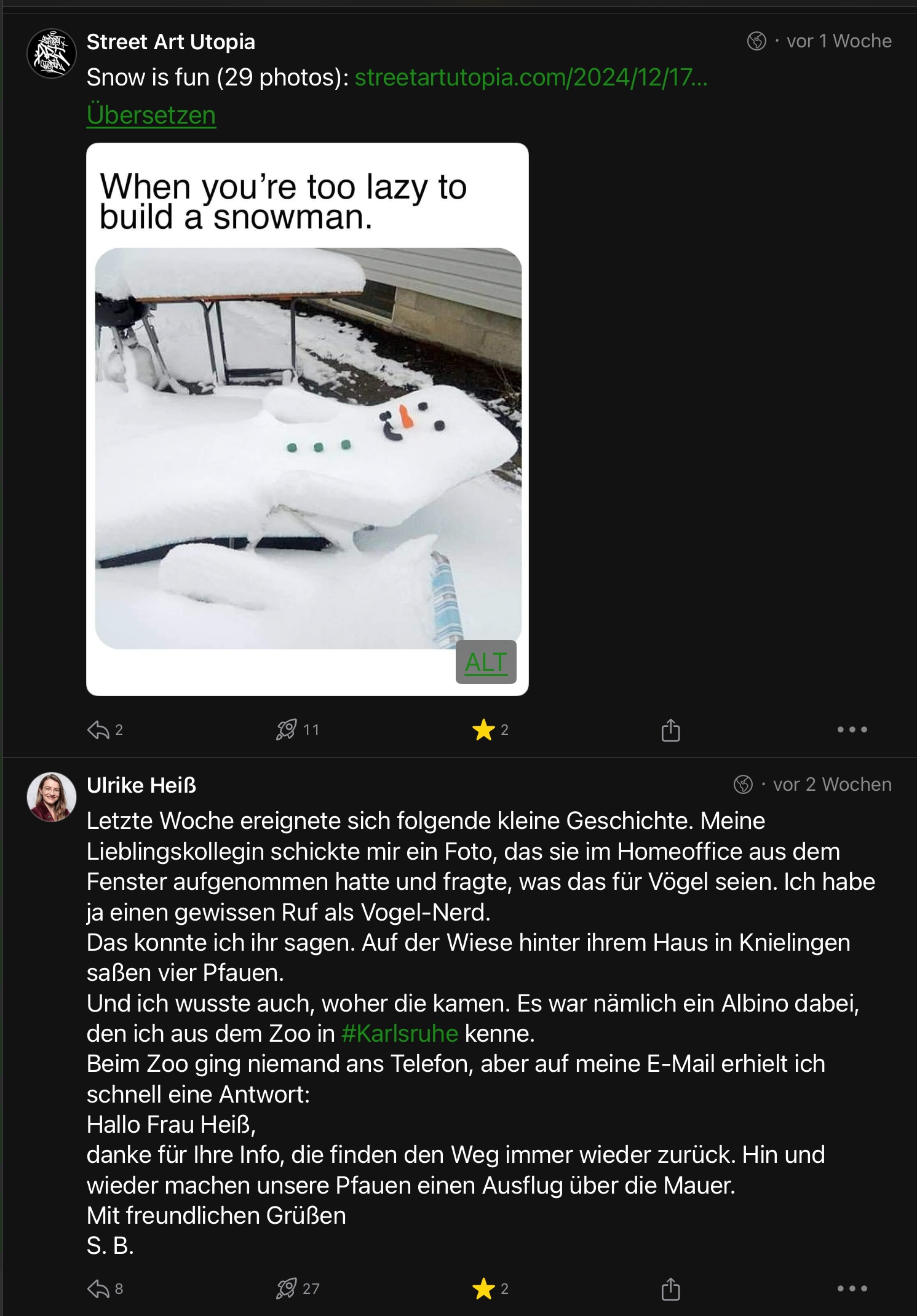The height and width of the screenshot is (1316, 917).
Task: Click the Street Art Utopia account name
Action: [x=171, y=42]
